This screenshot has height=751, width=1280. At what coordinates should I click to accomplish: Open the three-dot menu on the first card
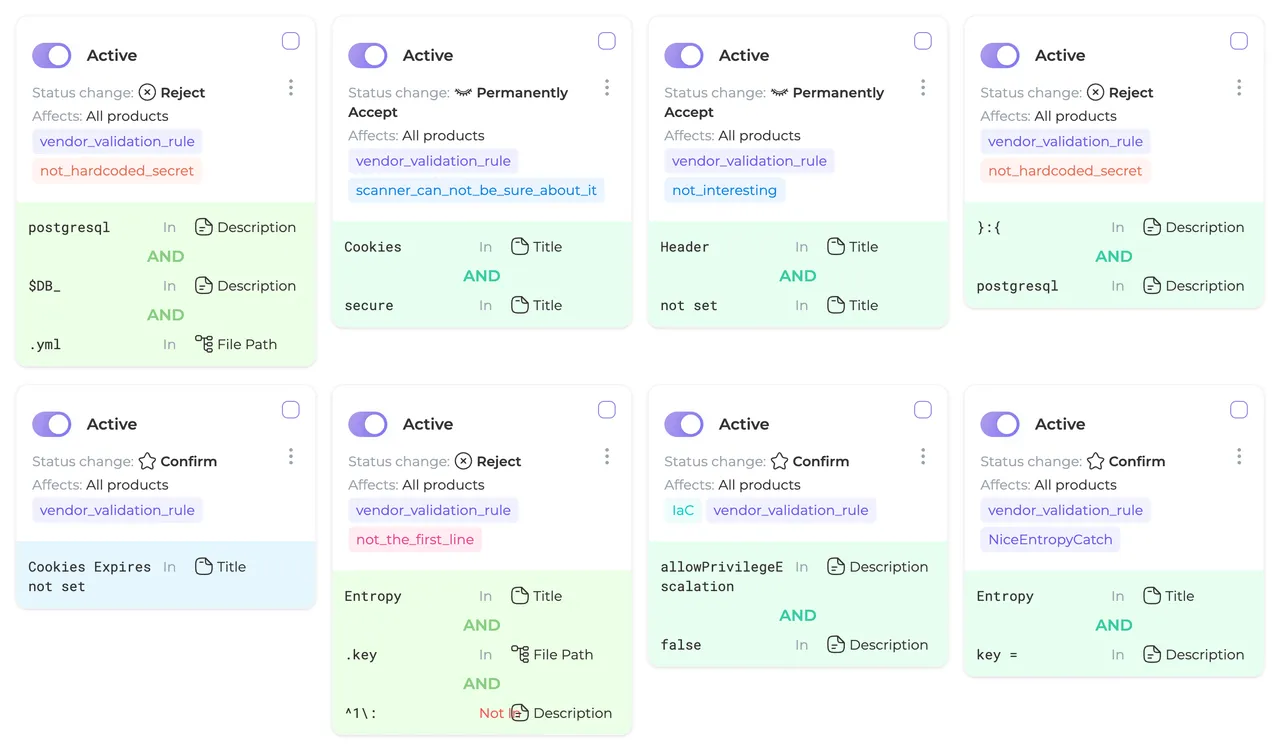point(290,87)
